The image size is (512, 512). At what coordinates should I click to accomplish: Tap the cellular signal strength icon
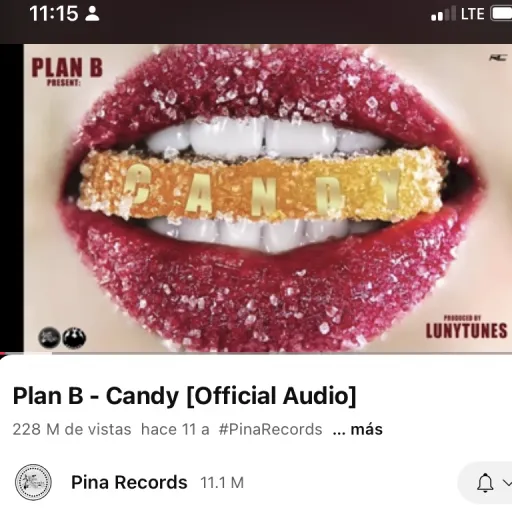[443, 14]
